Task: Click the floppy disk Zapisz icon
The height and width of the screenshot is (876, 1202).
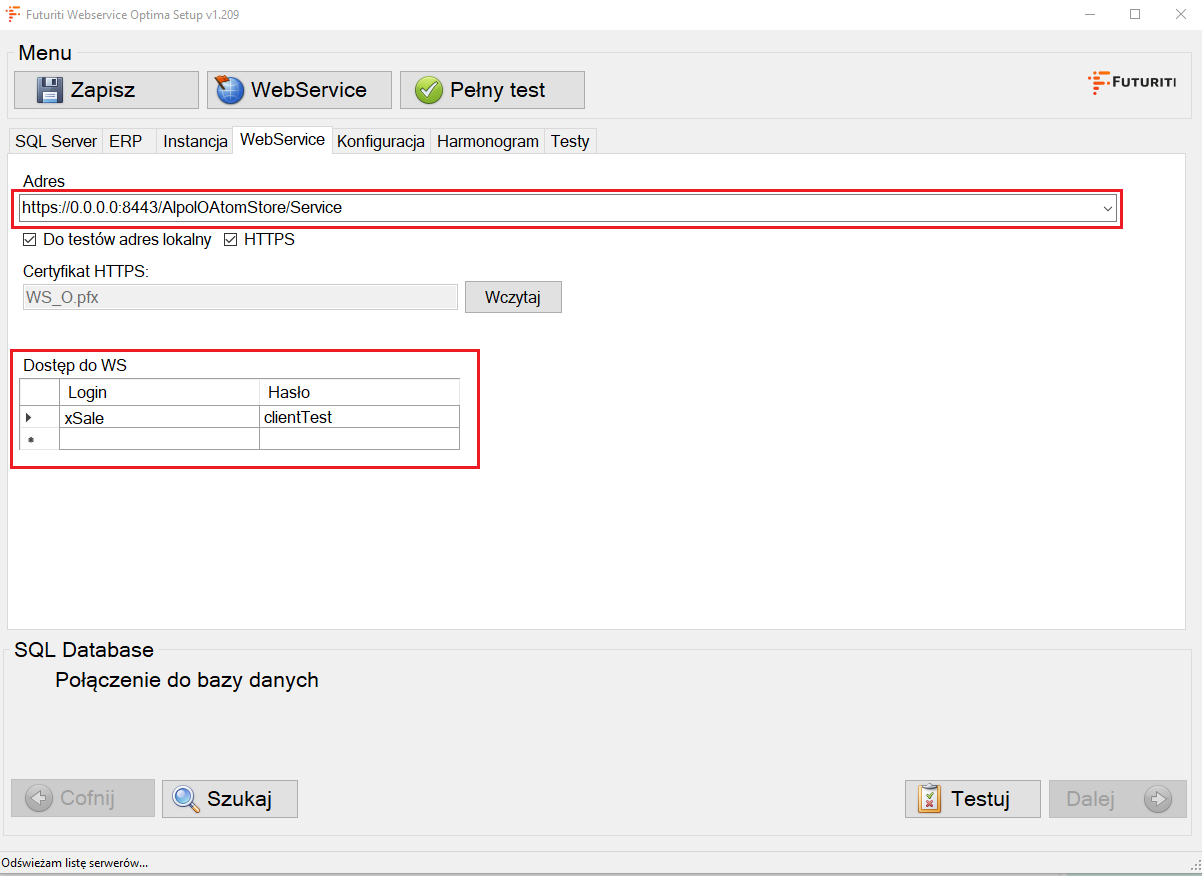Action: (49, 90)
